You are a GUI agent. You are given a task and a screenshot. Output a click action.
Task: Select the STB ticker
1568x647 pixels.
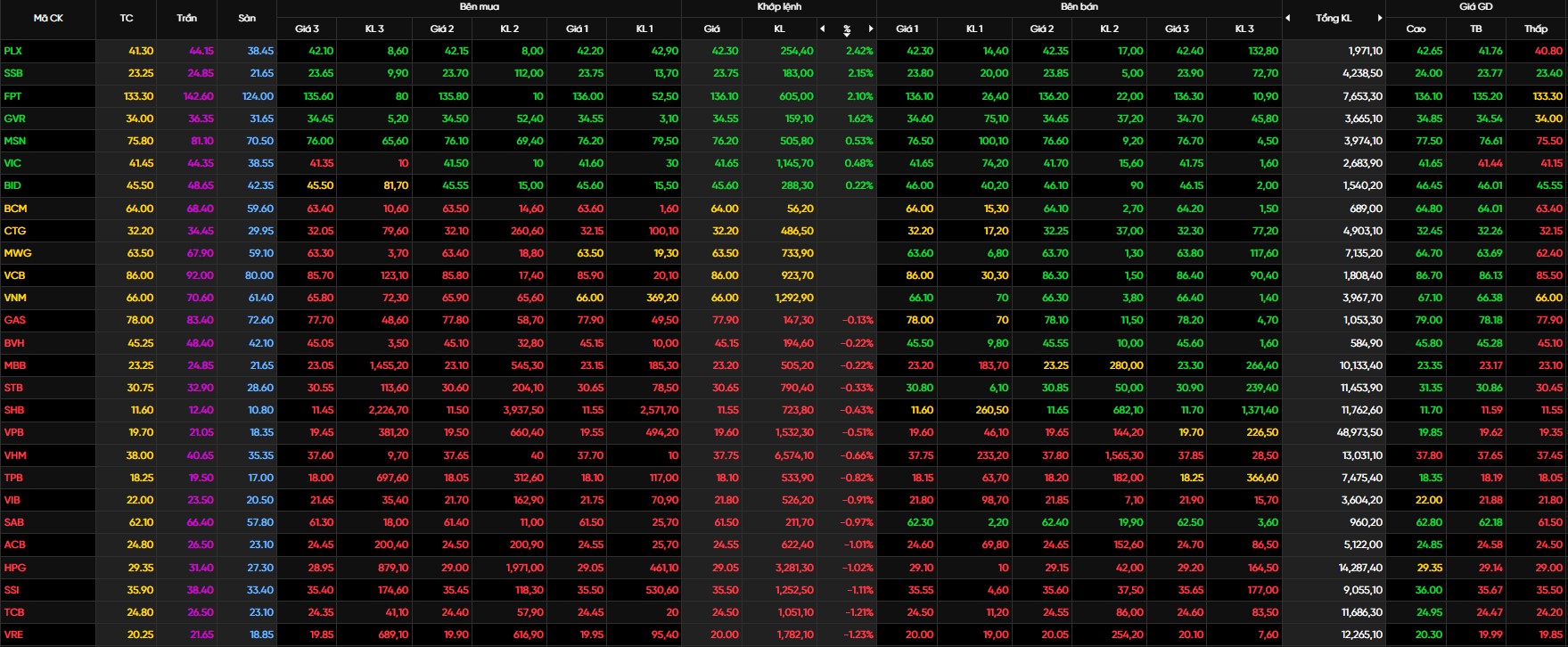pyautogui.click(x=13, y=388)
